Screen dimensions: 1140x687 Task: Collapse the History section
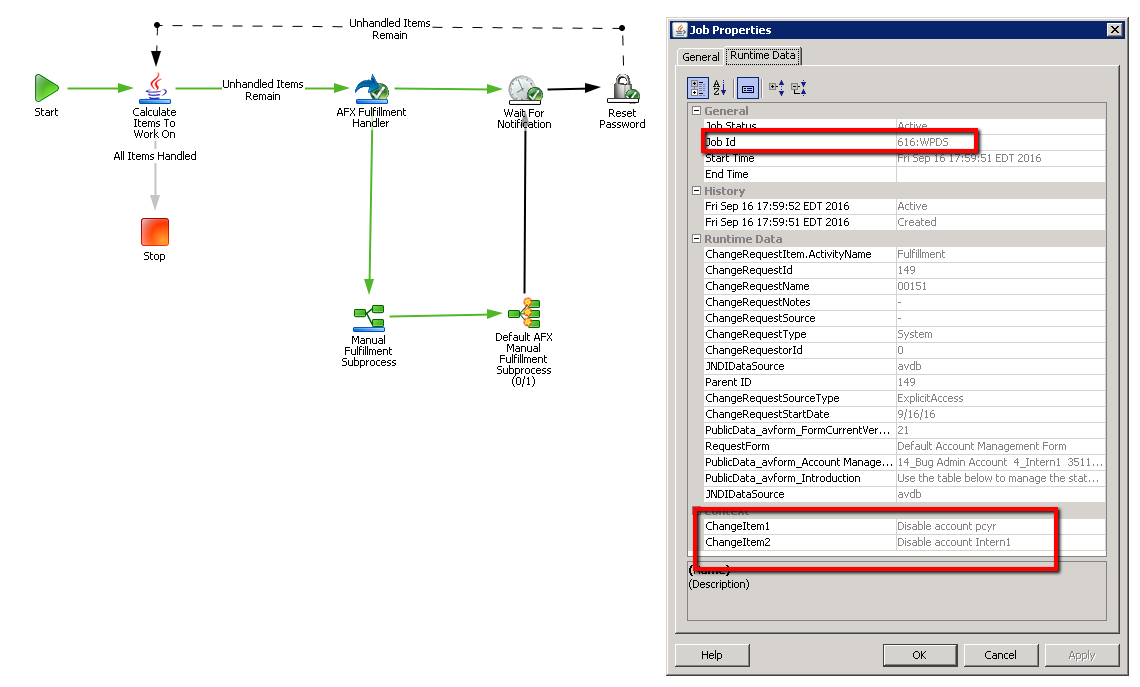click(697, 191)
